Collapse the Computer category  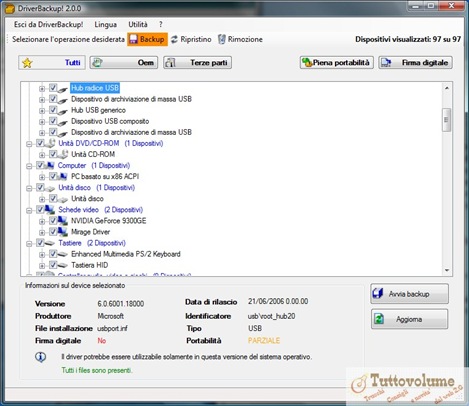29,166
